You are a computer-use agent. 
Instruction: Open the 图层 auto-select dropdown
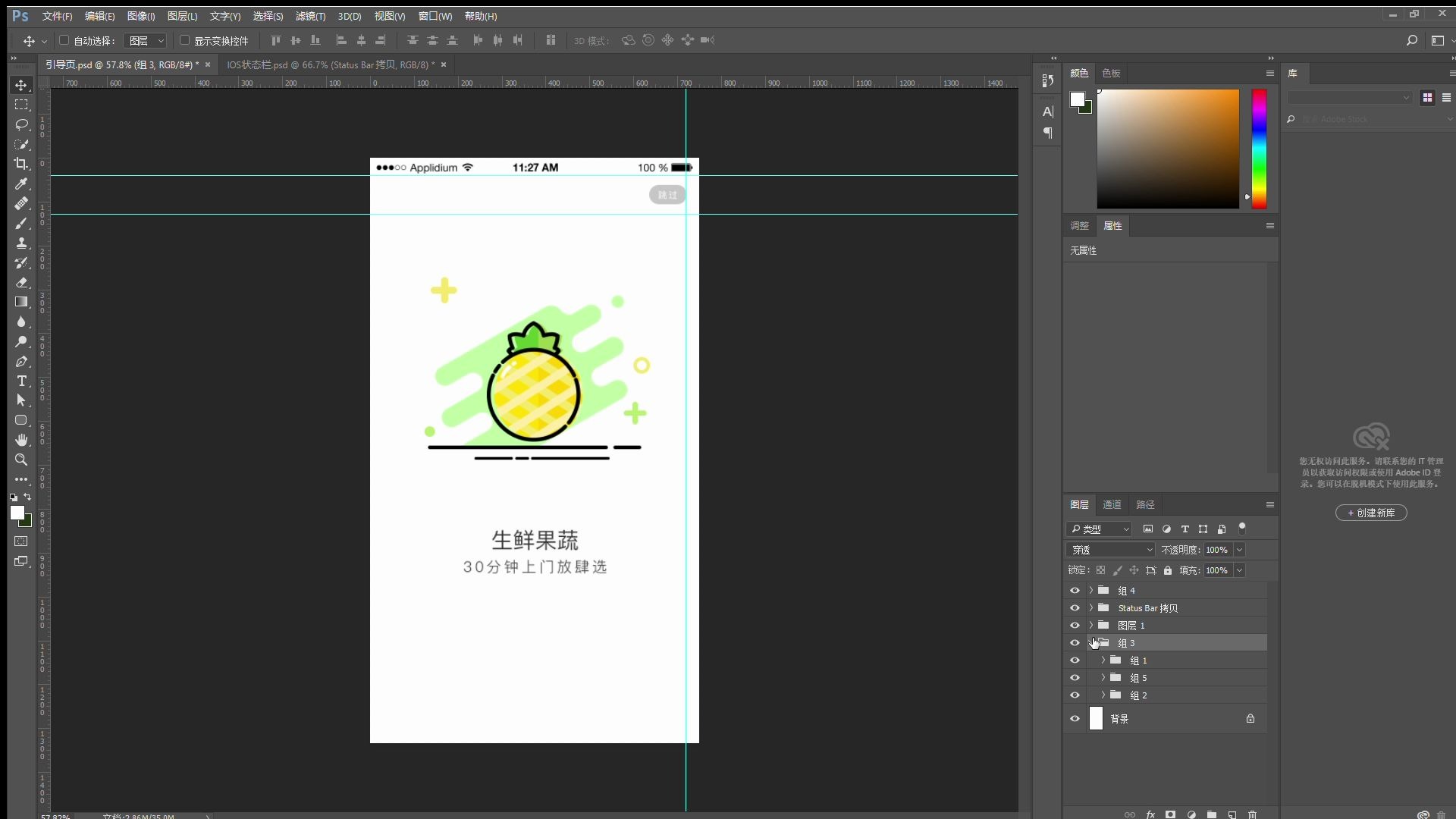pos(146,40)
